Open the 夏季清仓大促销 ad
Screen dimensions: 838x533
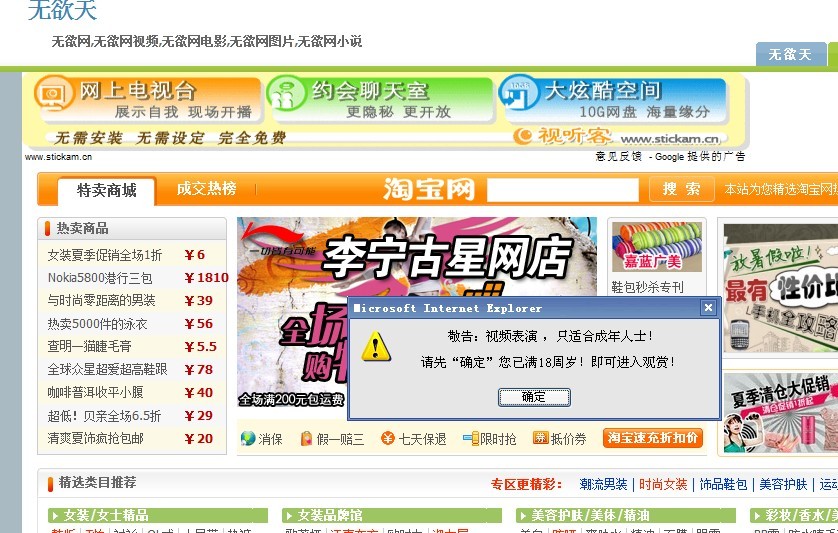pos(780,413)
